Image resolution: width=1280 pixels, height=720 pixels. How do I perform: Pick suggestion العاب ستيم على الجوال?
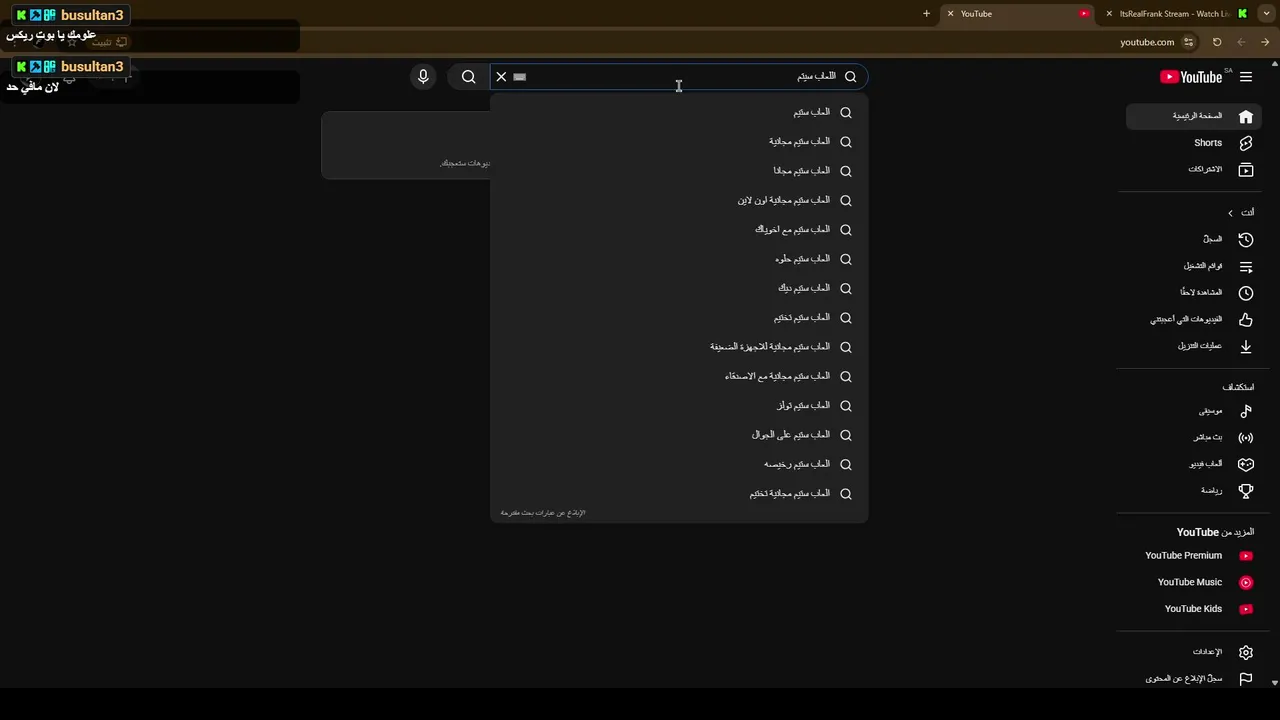[x=679, y=435]
